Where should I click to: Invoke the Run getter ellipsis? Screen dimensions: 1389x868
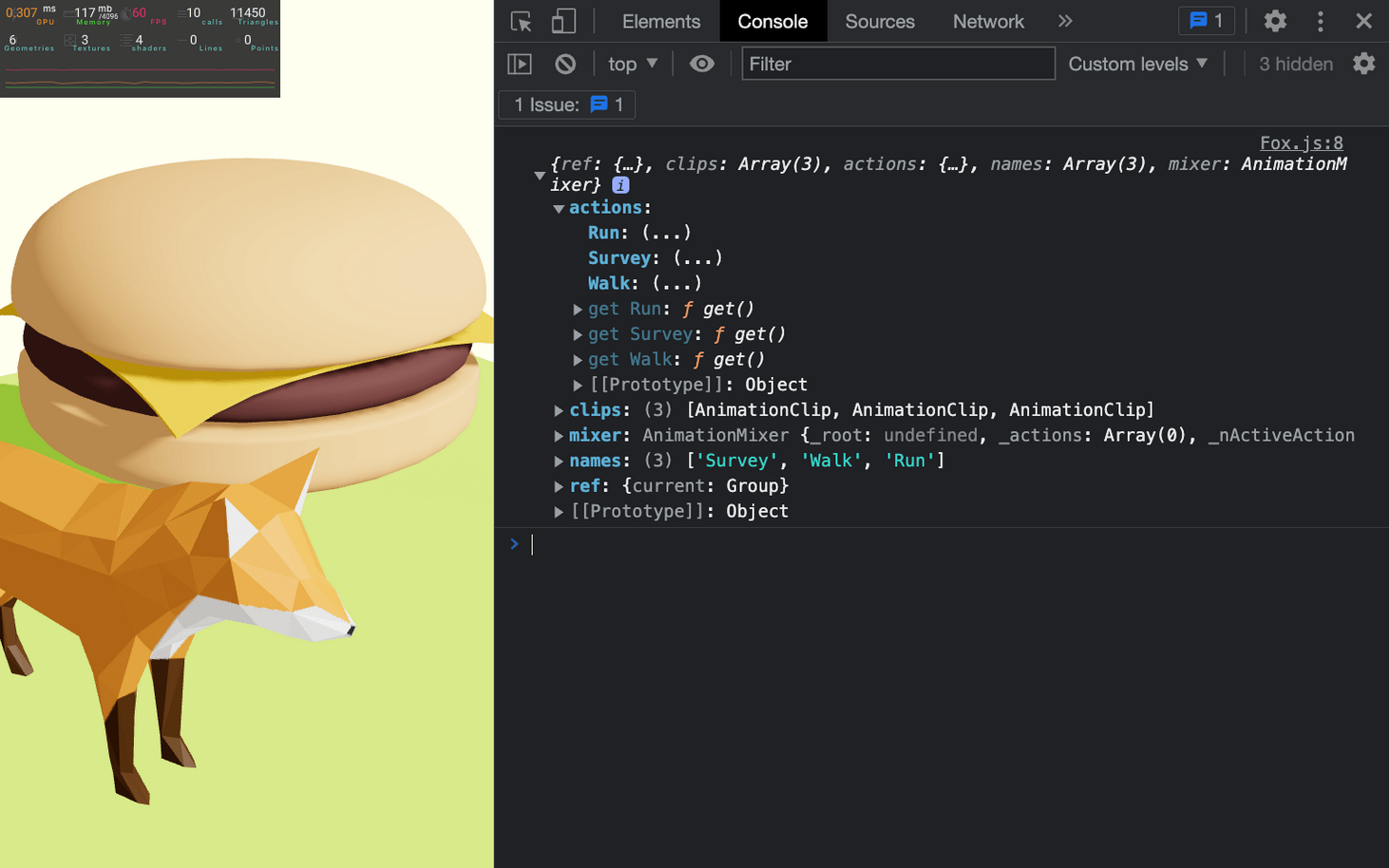pyautogui.click(x=666, y=233)
